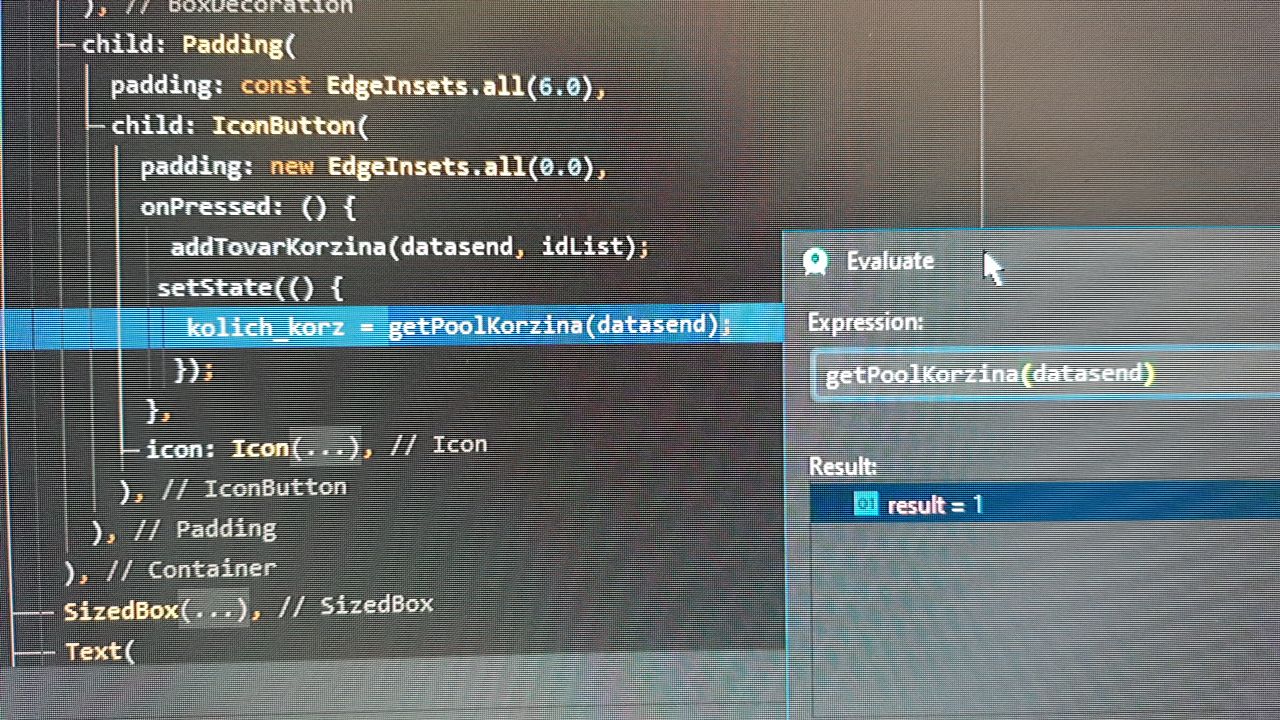The height and width of the screenshot is (720, 1280).
Task: Click 'IconButton(' constructor in code
Action: click(290, 126)
